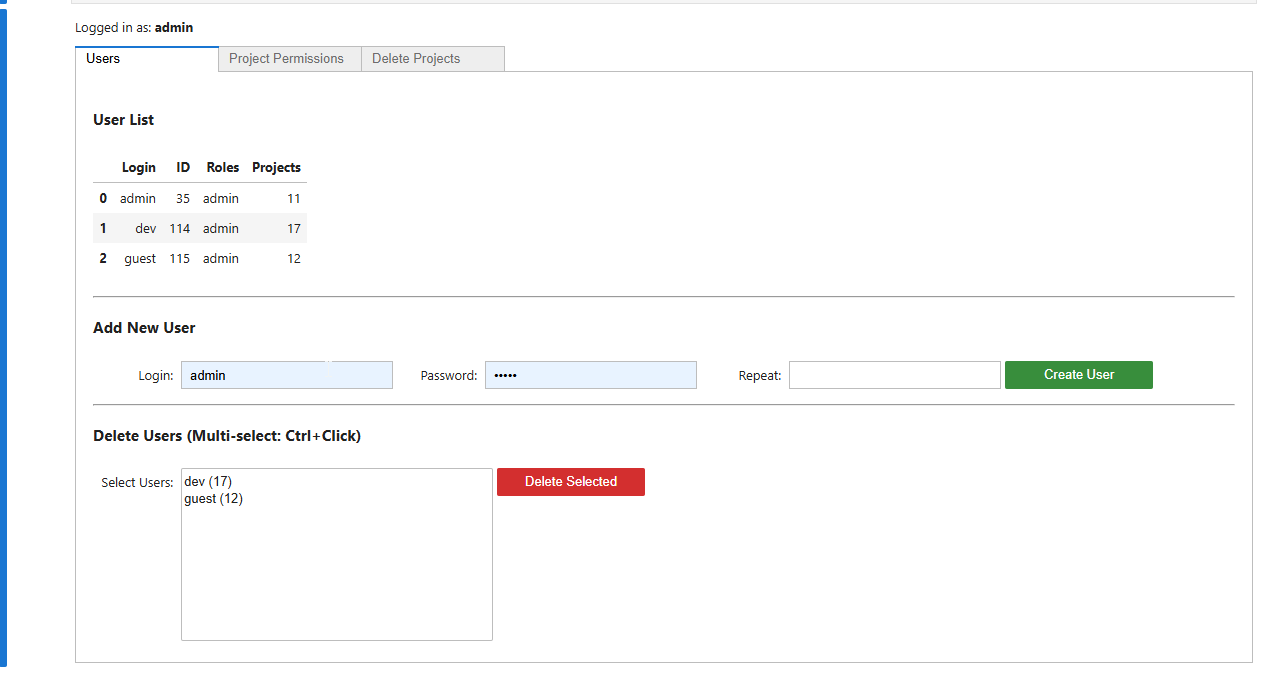The width and height of the screenshot is (1264, 676).
Task: Click the Login column header
Action: tap(139, 168)
